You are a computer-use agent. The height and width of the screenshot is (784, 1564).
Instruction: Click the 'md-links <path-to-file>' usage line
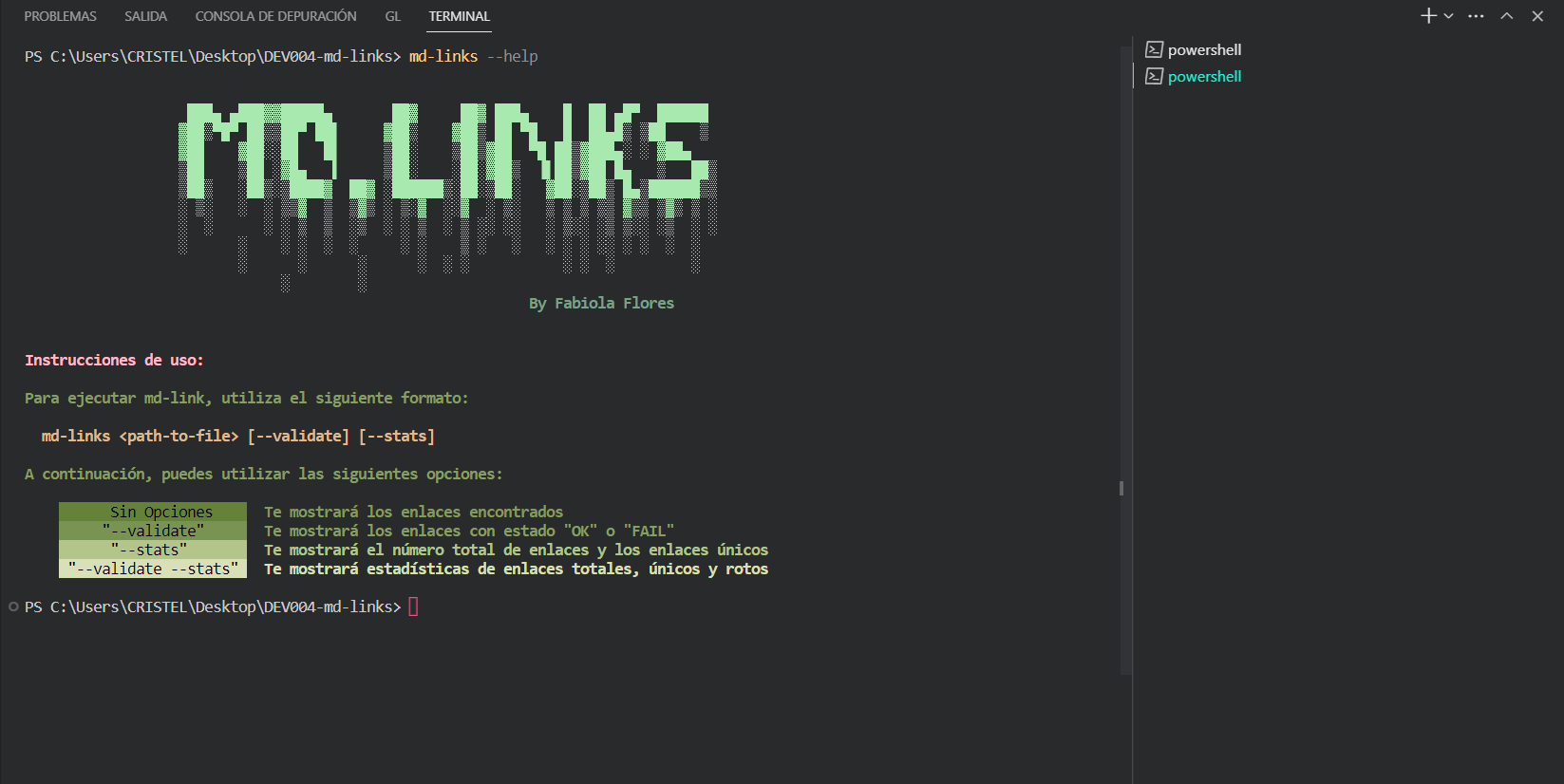pyautogui.click(x=237, y=436)
